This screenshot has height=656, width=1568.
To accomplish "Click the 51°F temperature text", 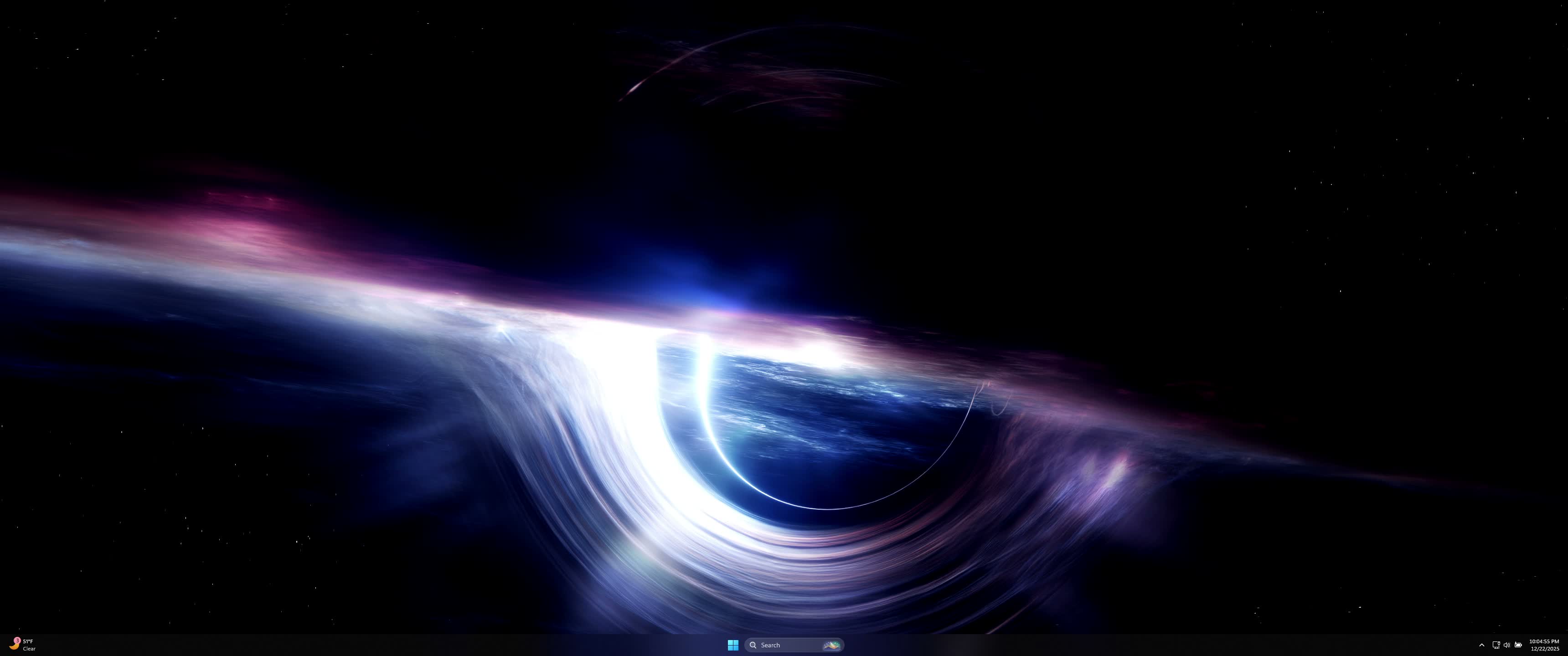I will tap(28, 641).
